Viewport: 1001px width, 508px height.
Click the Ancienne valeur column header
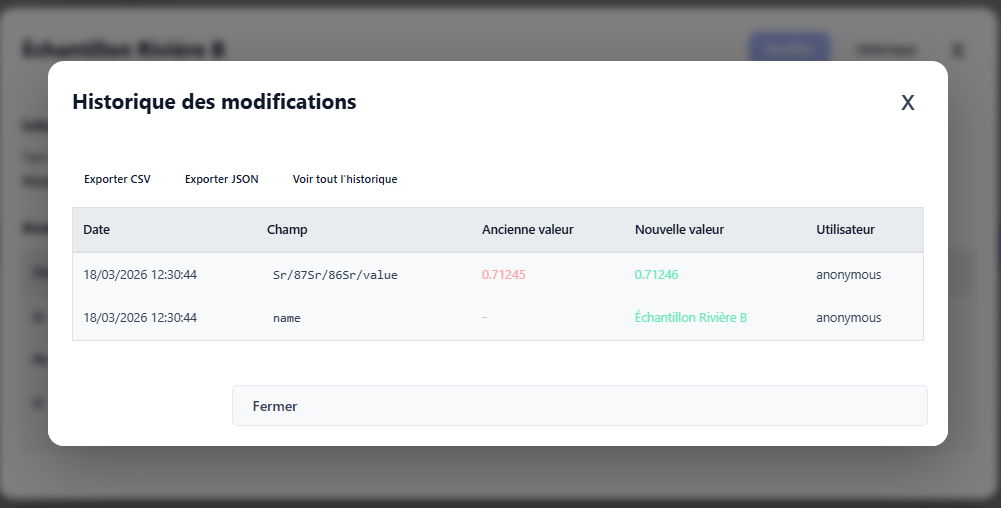point(527,230)
